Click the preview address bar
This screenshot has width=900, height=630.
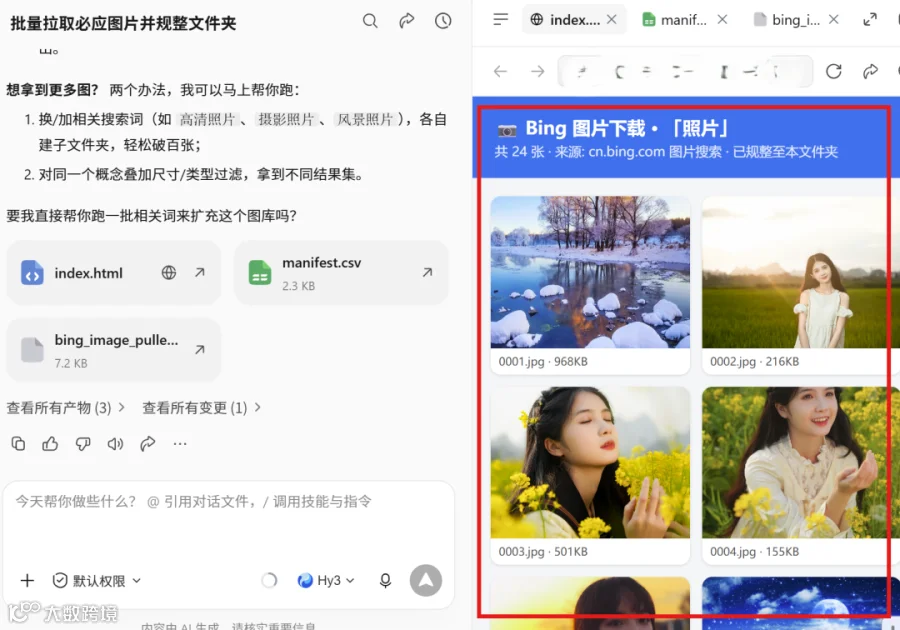tap(685, 71)
